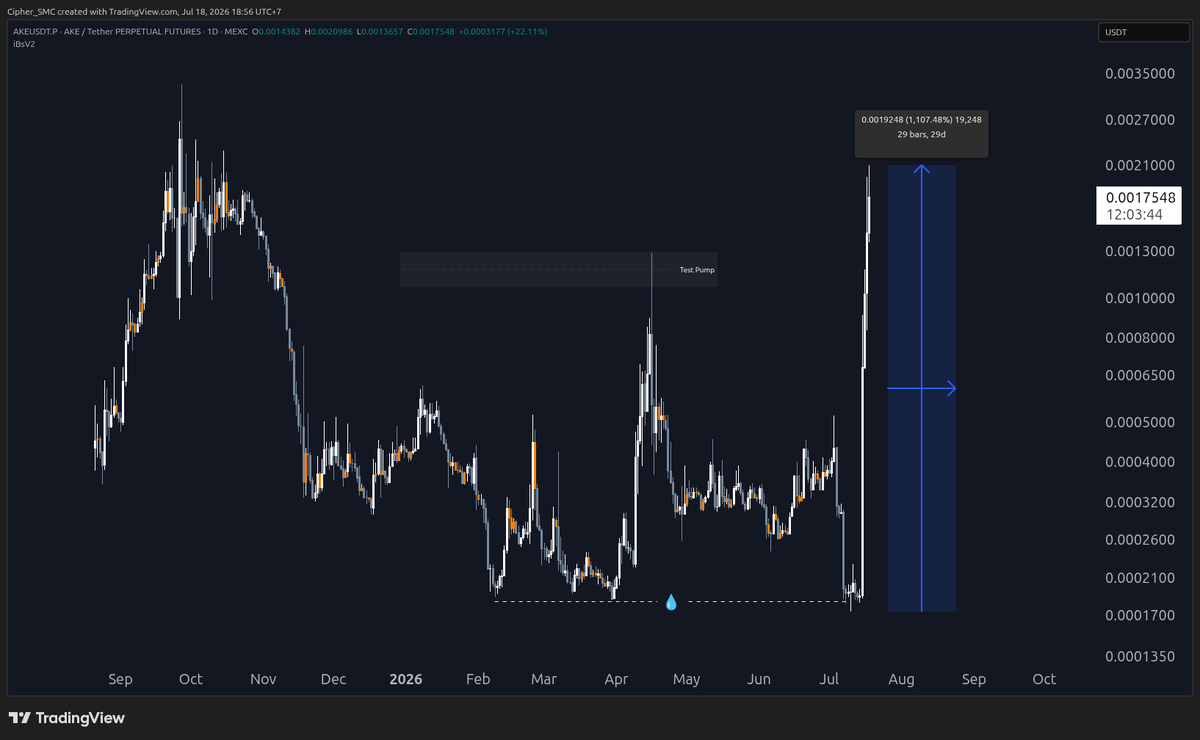Click the Apr label on time axis
The height and width of the screenshot is (740, 1200).
click(x=616, y=679)
